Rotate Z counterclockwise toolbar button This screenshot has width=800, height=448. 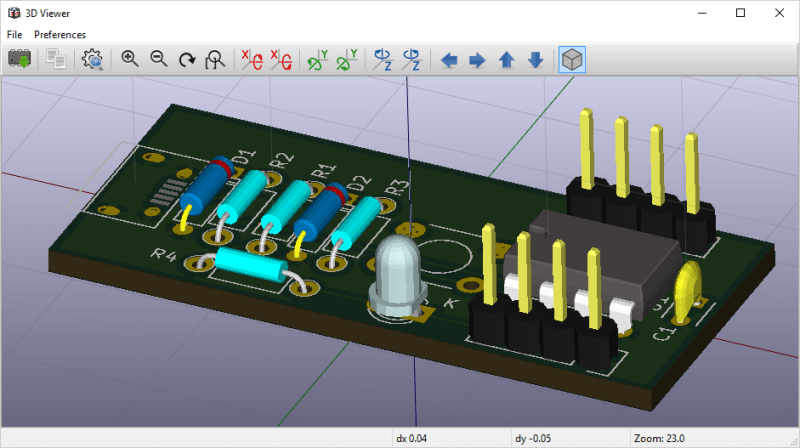pos(411,60)
